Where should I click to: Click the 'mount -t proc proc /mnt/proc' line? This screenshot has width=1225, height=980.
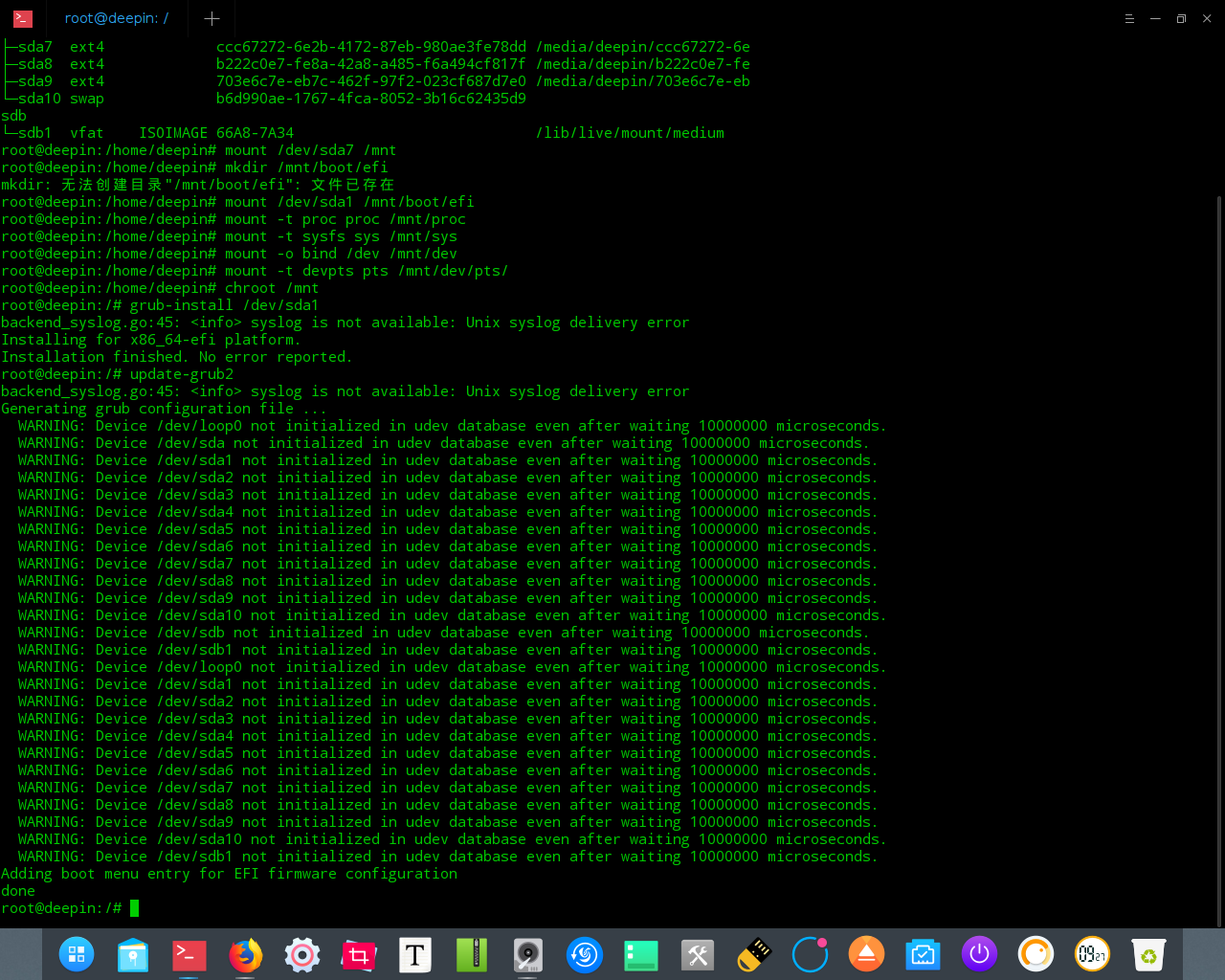345,219
